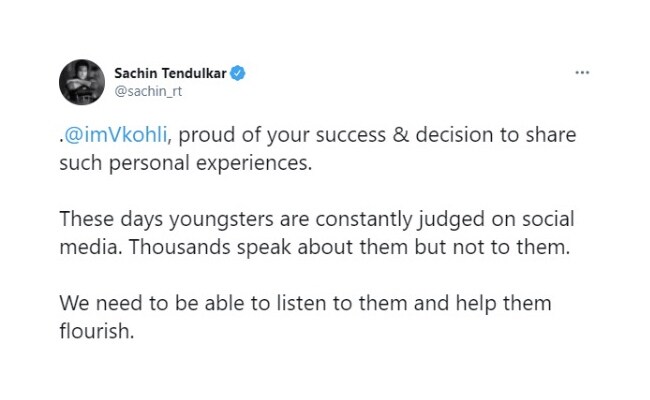The width and height of the screenshot is (650, 400).
Task: Click the text "such personal experiences."
Action: pyautogui.click(x=185, y=163)
